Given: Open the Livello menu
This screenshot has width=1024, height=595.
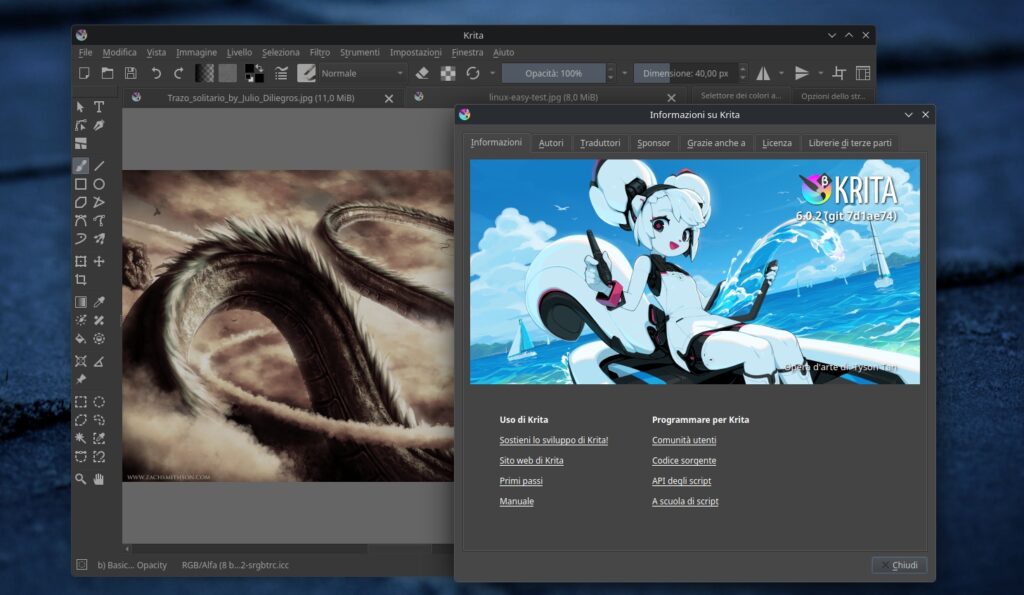Looking at the screenshot, I should point(239,52).
